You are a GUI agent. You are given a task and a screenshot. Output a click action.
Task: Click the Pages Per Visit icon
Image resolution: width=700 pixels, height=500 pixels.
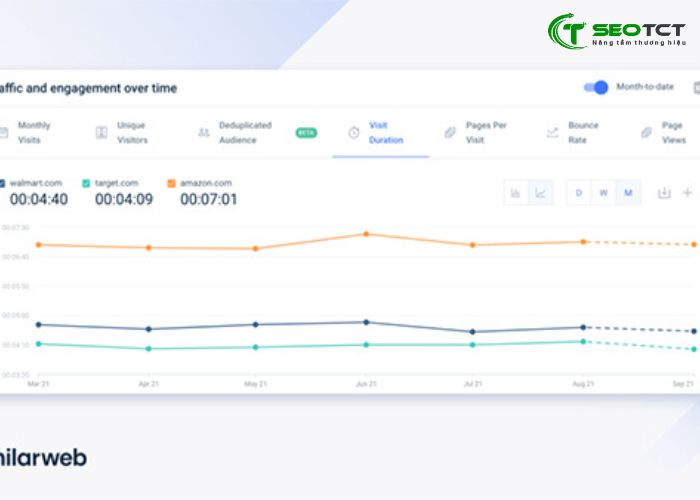tap(450, 133)
